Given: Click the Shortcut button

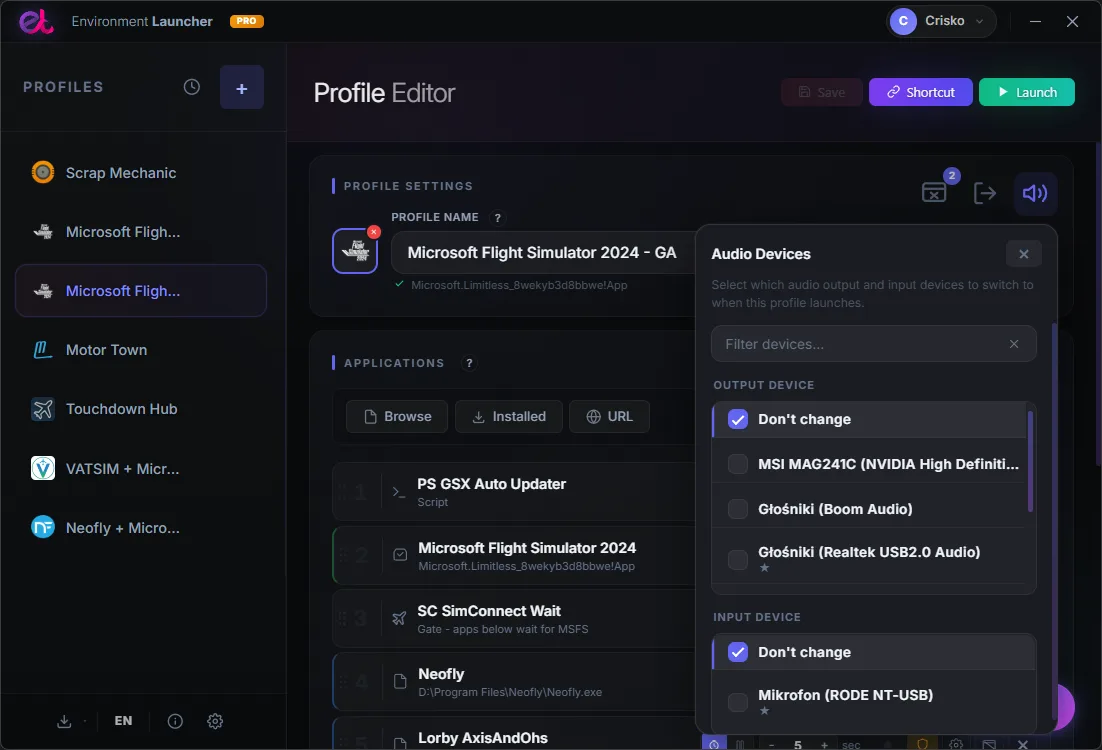Looking at the screenshot, I should (921, 92).
